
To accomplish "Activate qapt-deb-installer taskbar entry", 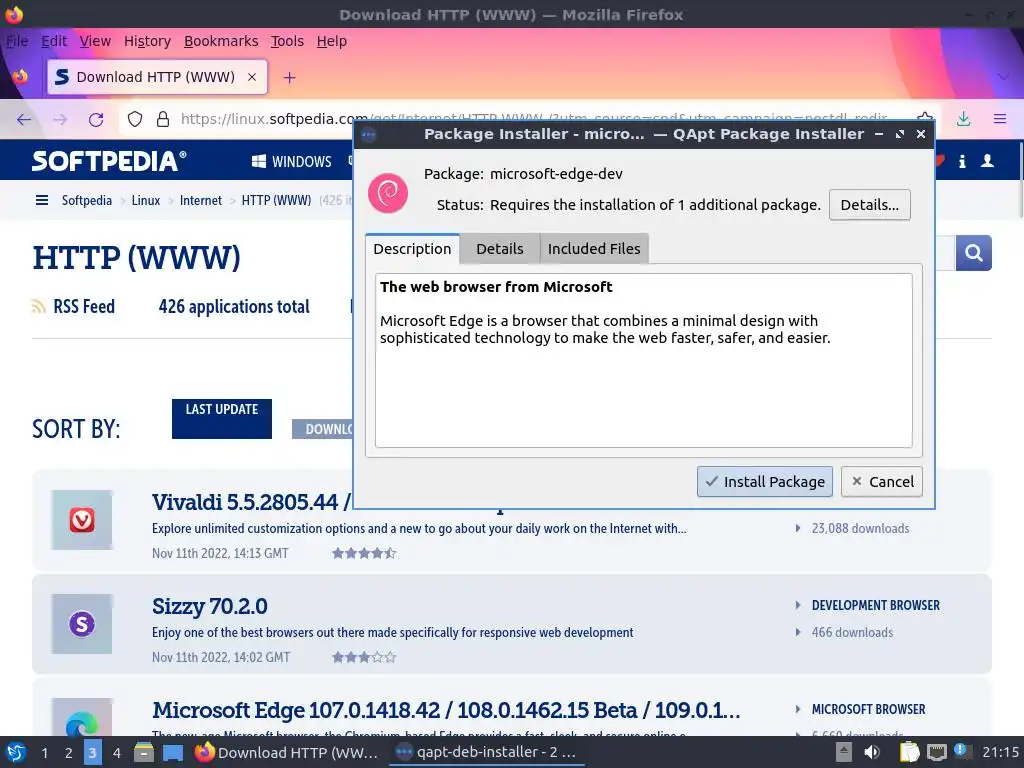I will [487, 752].
